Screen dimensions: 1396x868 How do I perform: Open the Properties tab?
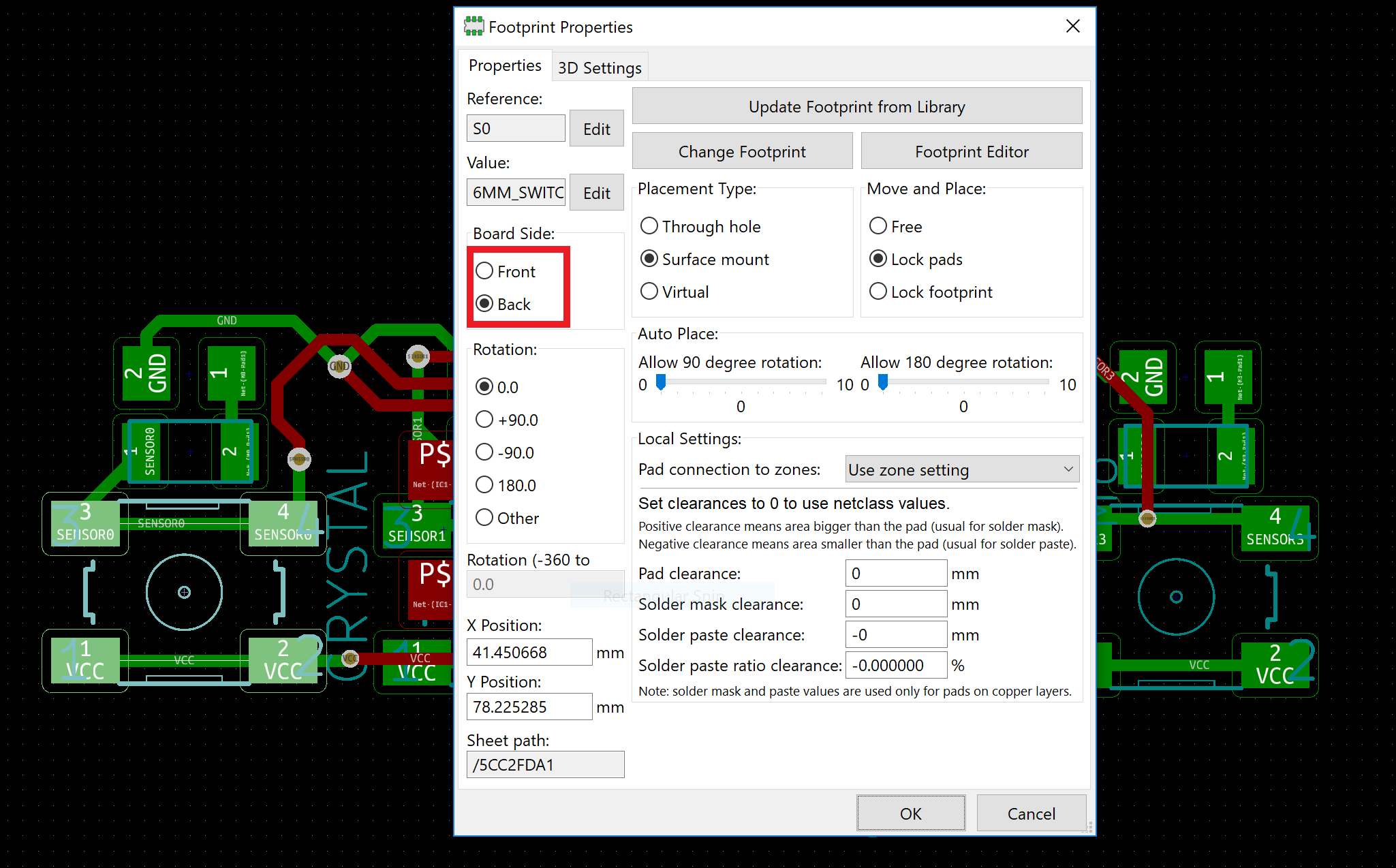point(505,65)
